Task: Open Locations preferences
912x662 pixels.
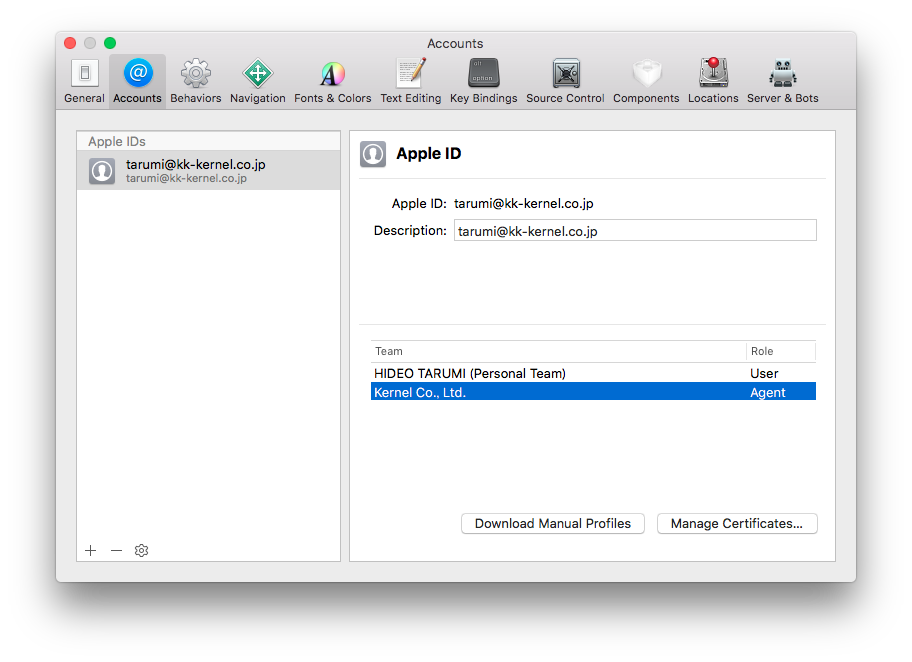Action: [713, 81]
